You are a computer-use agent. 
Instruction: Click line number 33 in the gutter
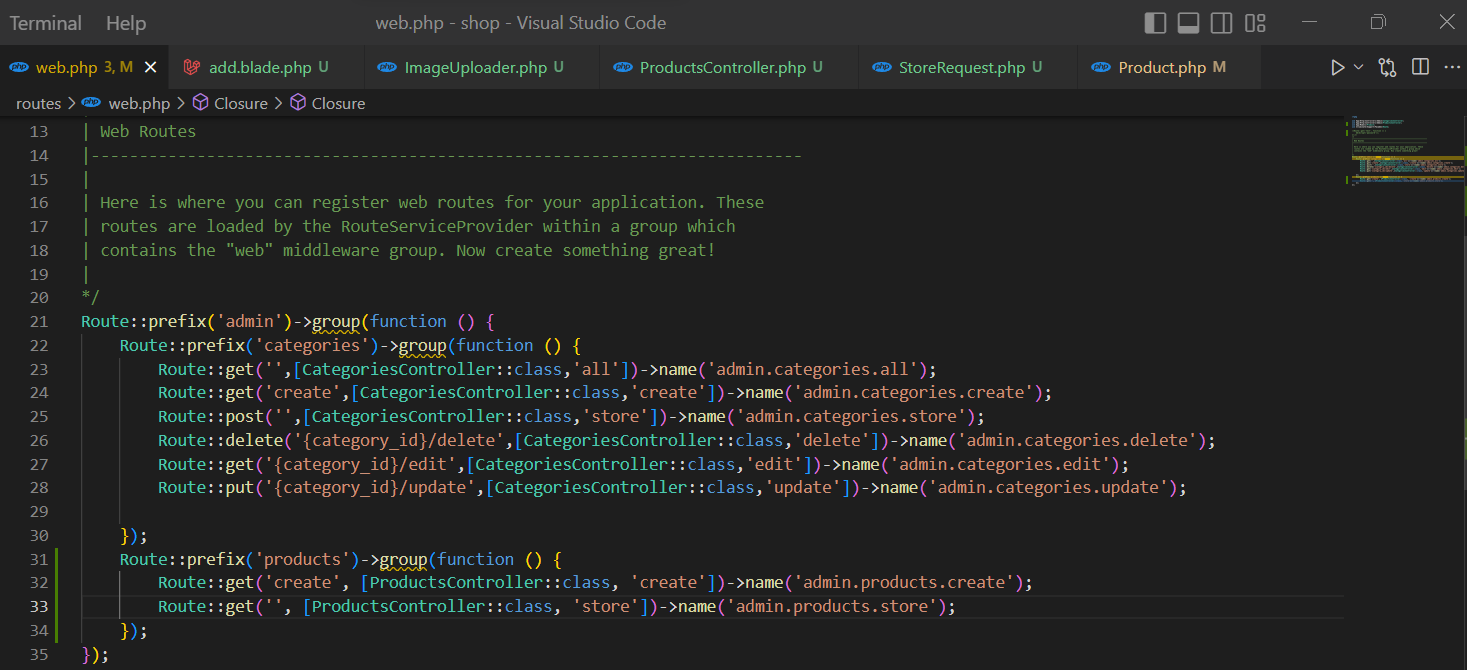click(39, 606)
